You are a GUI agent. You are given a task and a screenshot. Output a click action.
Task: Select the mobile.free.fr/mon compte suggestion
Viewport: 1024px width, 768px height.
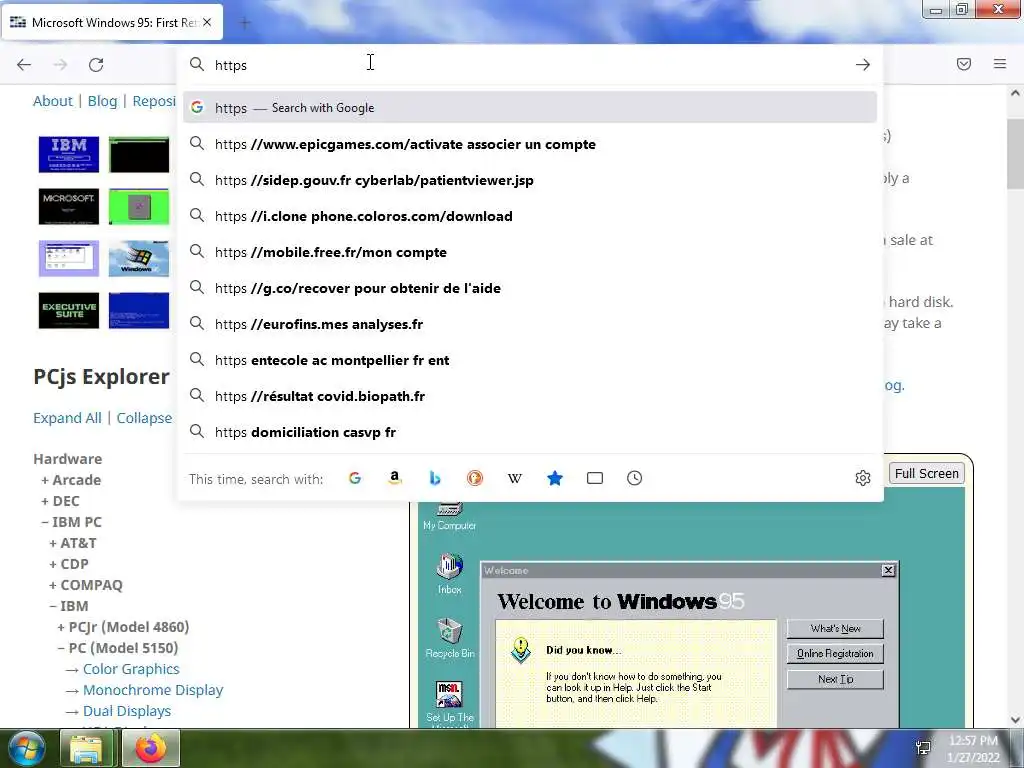pyautogui.click(x=530, y=252)
